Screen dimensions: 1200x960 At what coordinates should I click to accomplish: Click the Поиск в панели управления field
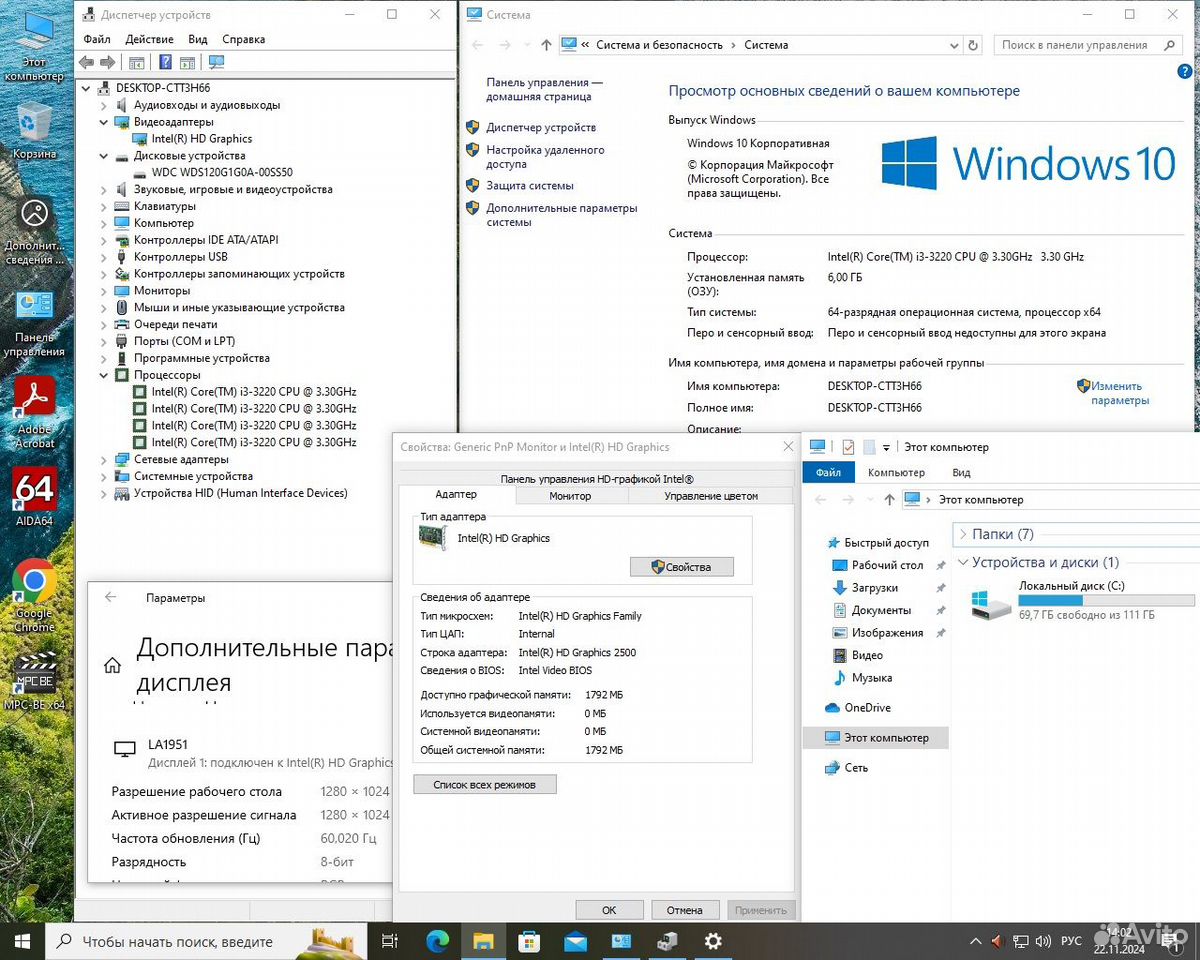pyautogui.click(x=1089, y=45)
